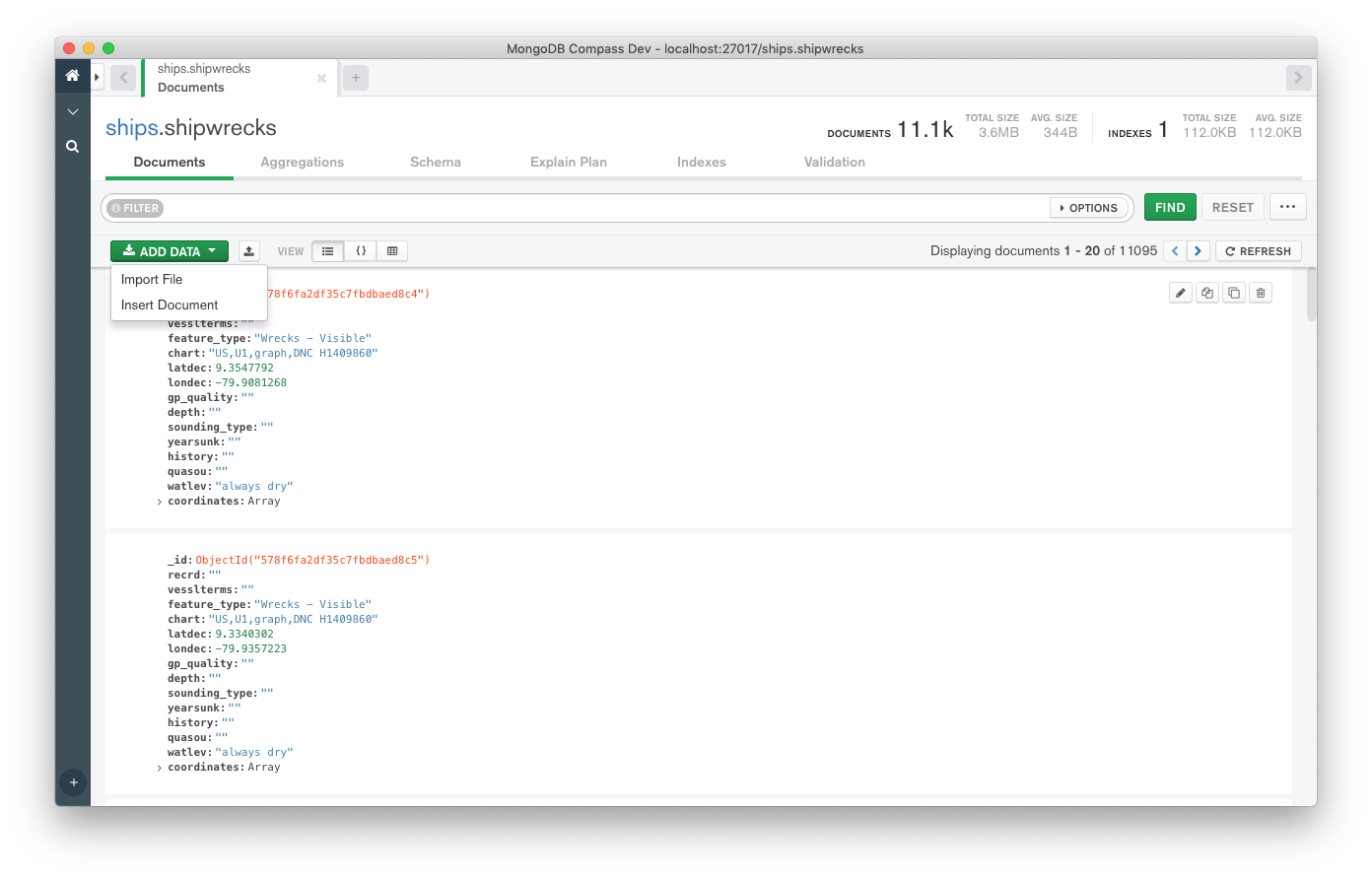
Task: Open the query history ellipsis menu
Action: 1288,207
